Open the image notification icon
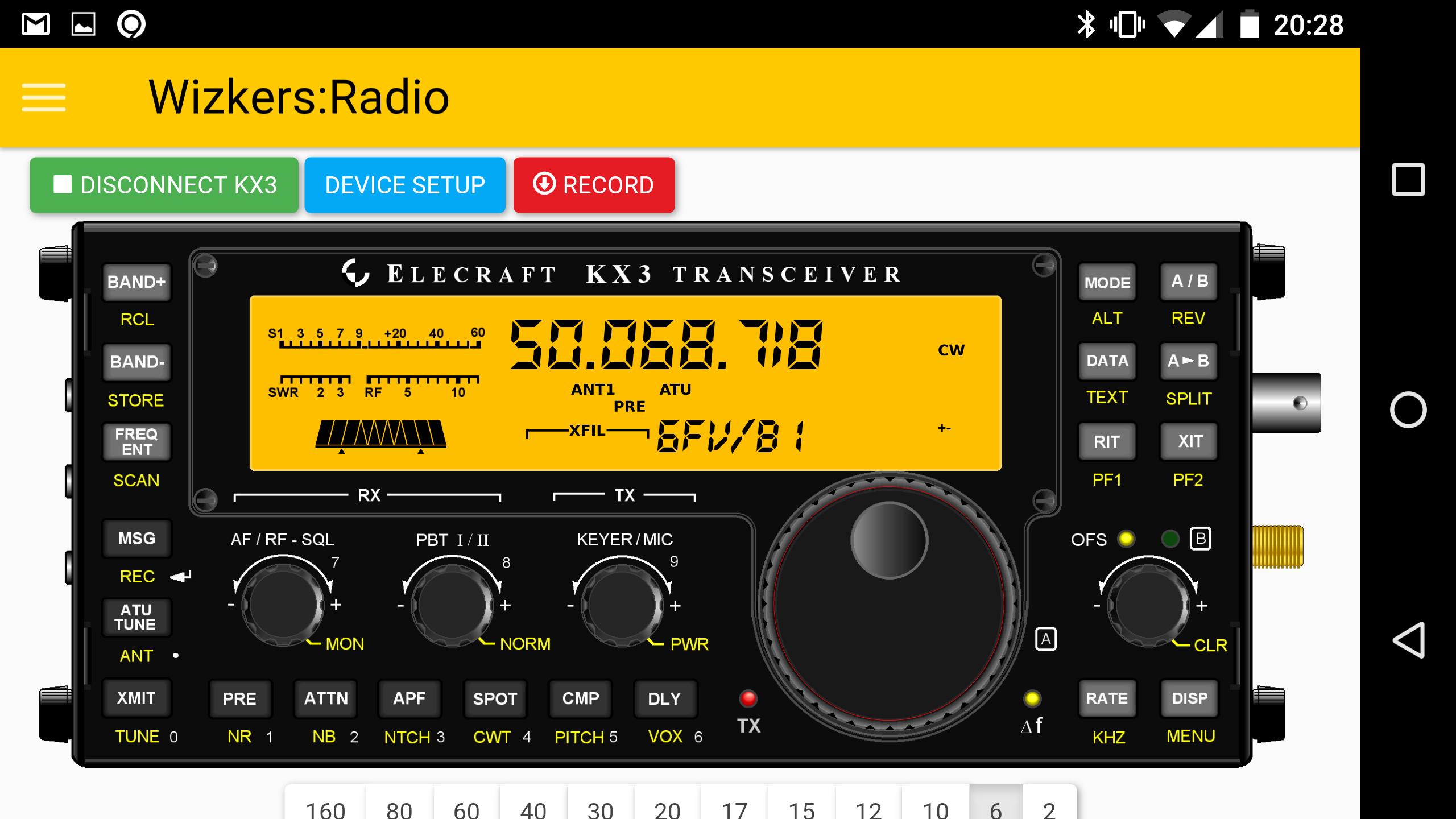This screenshot has height=819, width=1456. tap(83, 24)
